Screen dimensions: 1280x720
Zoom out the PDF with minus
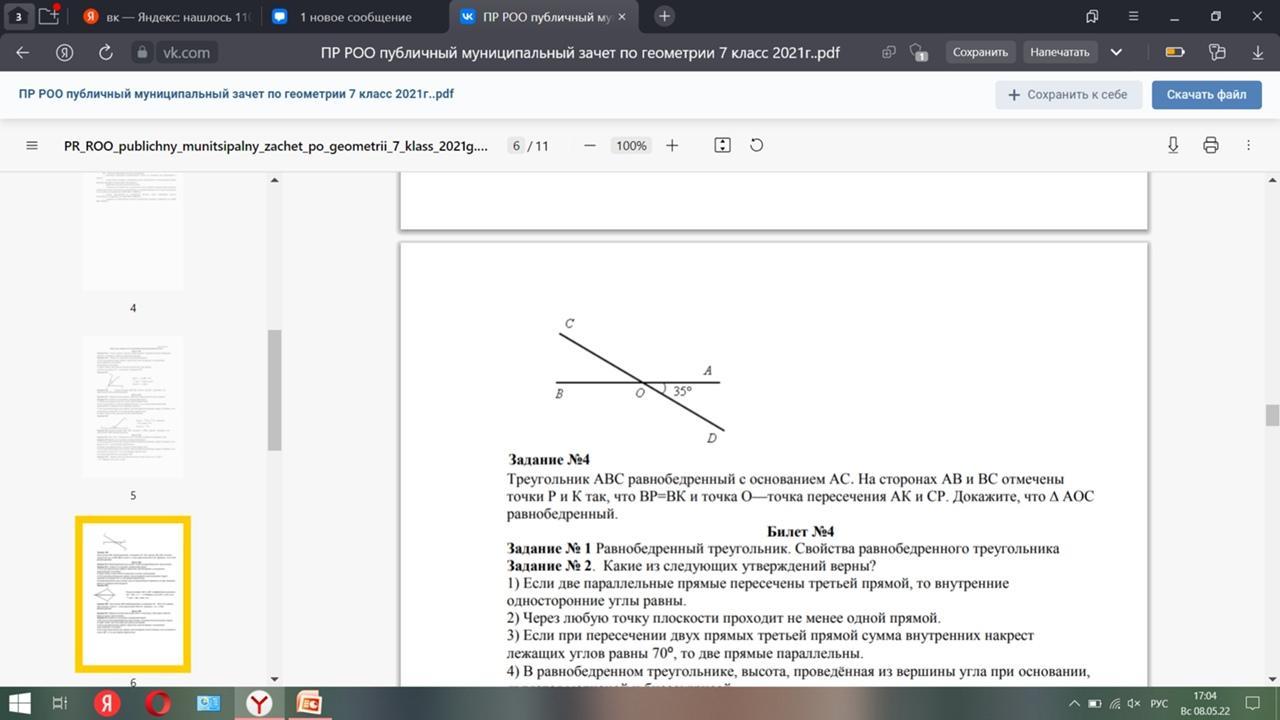pos(590,145)
